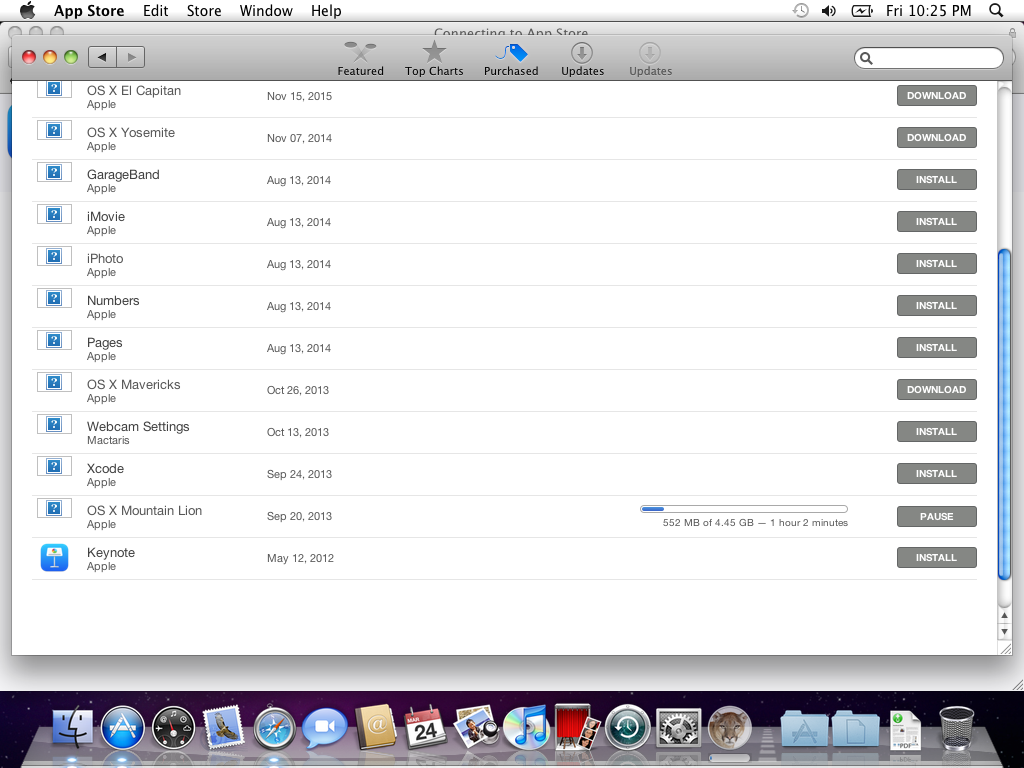This screenshot has height=768, width=1024.
Task: Open the Store menu
Action: tap(204, 10)
